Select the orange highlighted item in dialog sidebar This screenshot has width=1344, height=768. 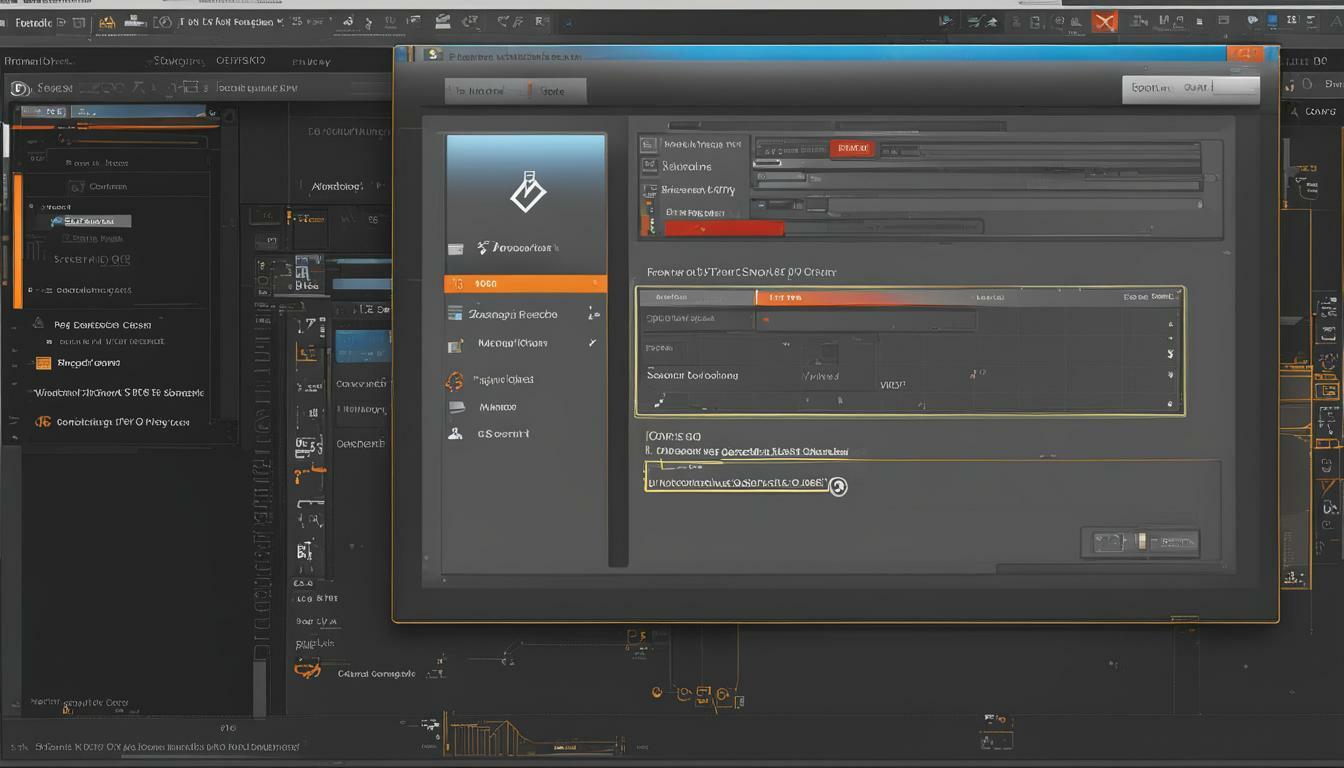click(x=525, y=284)
